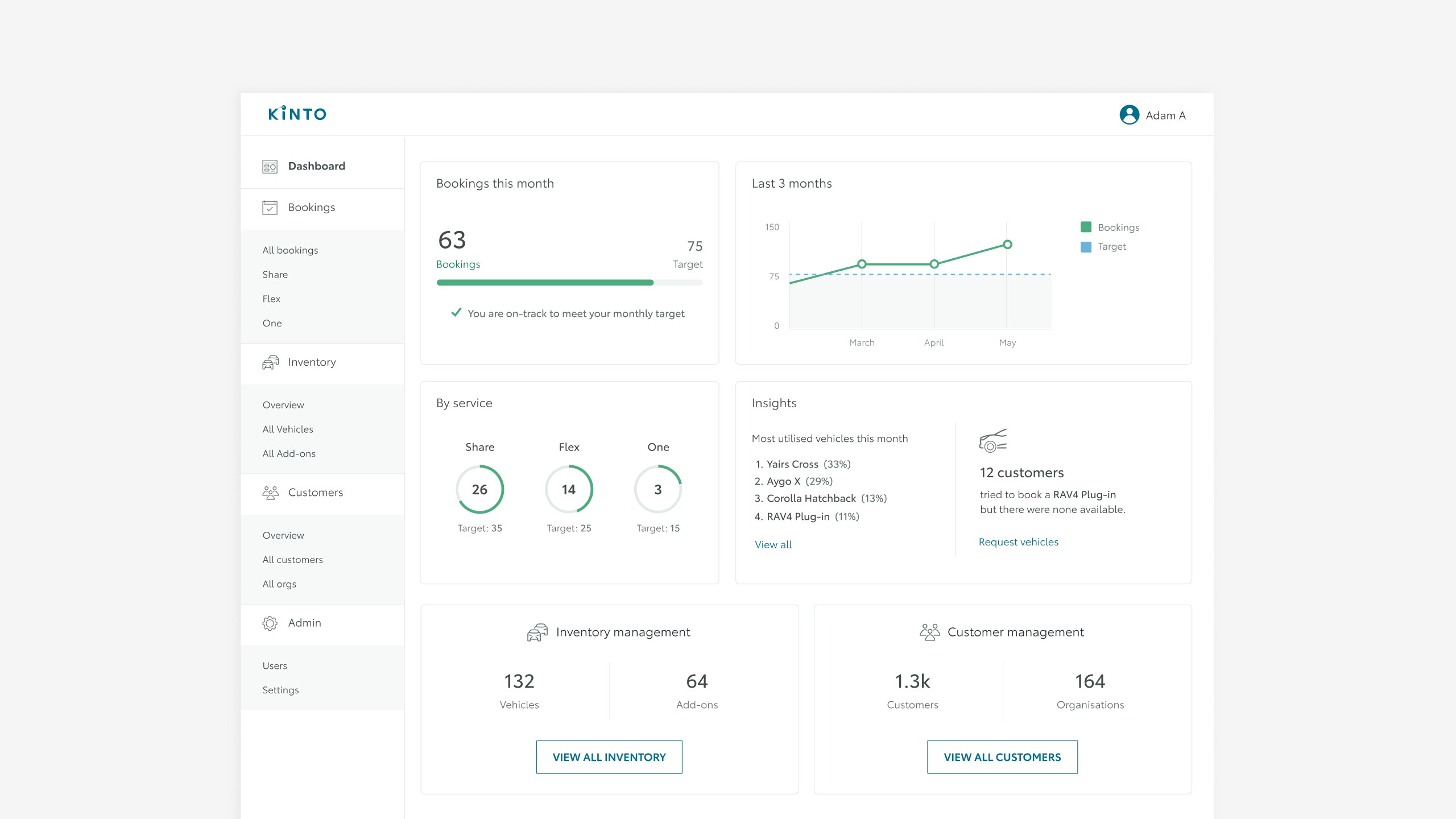The width and height of the screenshot is (1456, 819).
Task: Click the Adam A user avatar icon
Action: 1129,115
